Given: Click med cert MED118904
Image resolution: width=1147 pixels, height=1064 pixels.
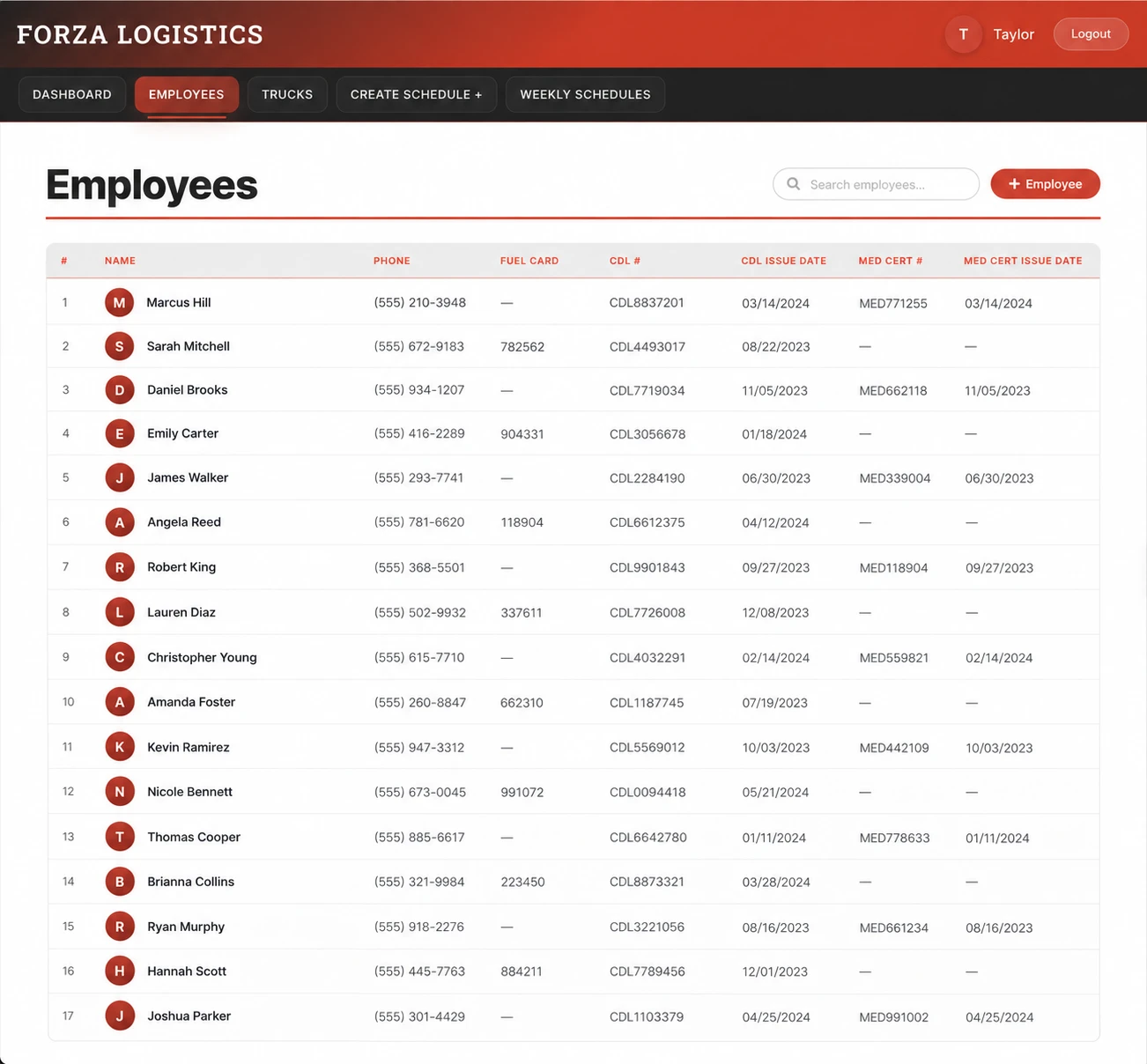Looking at the screenshot, I should click(893, 568).
